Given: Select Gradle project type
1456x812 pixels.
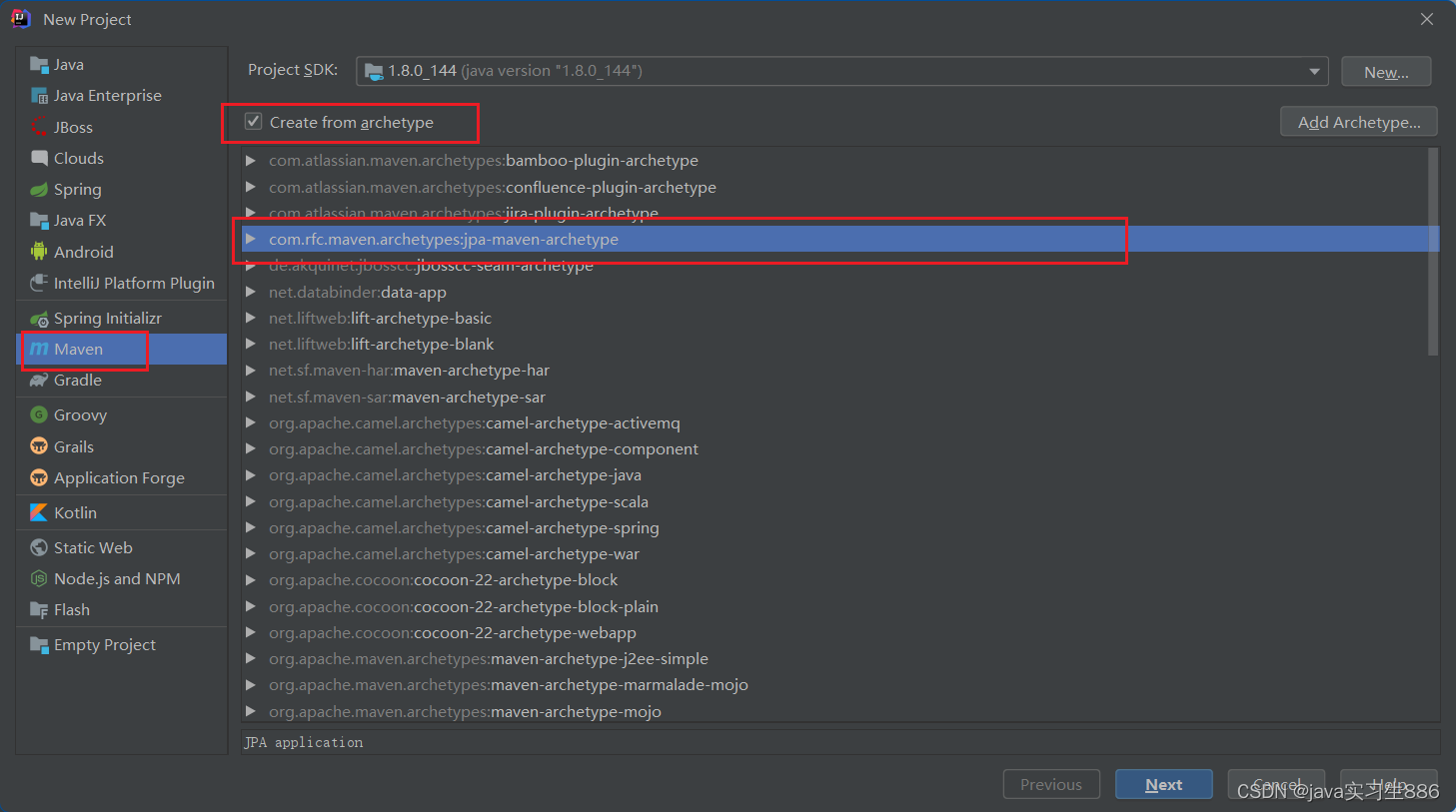Looking at the screenshot, I should pyautogui.click(x=122, y=380).
